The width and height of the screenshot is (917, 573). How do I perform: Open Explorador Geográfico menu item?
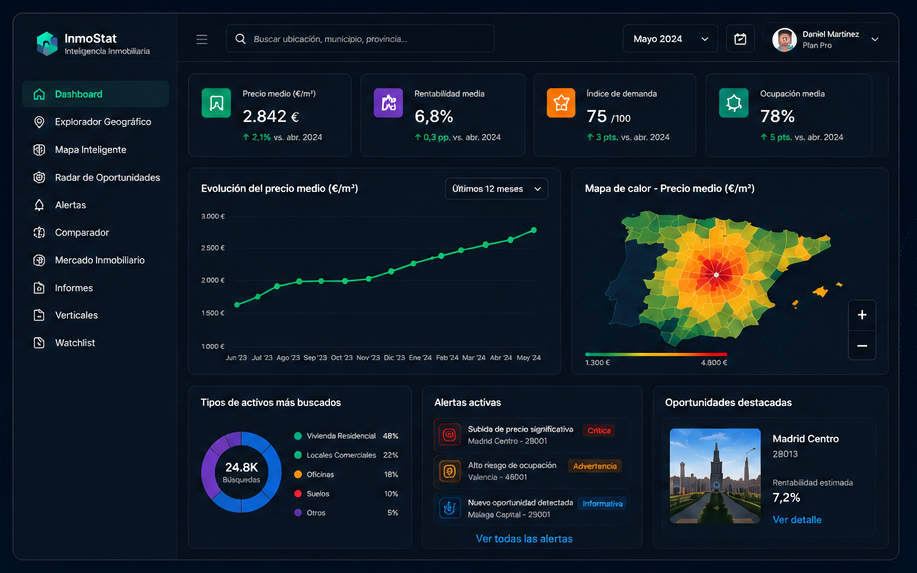(95, 122)
